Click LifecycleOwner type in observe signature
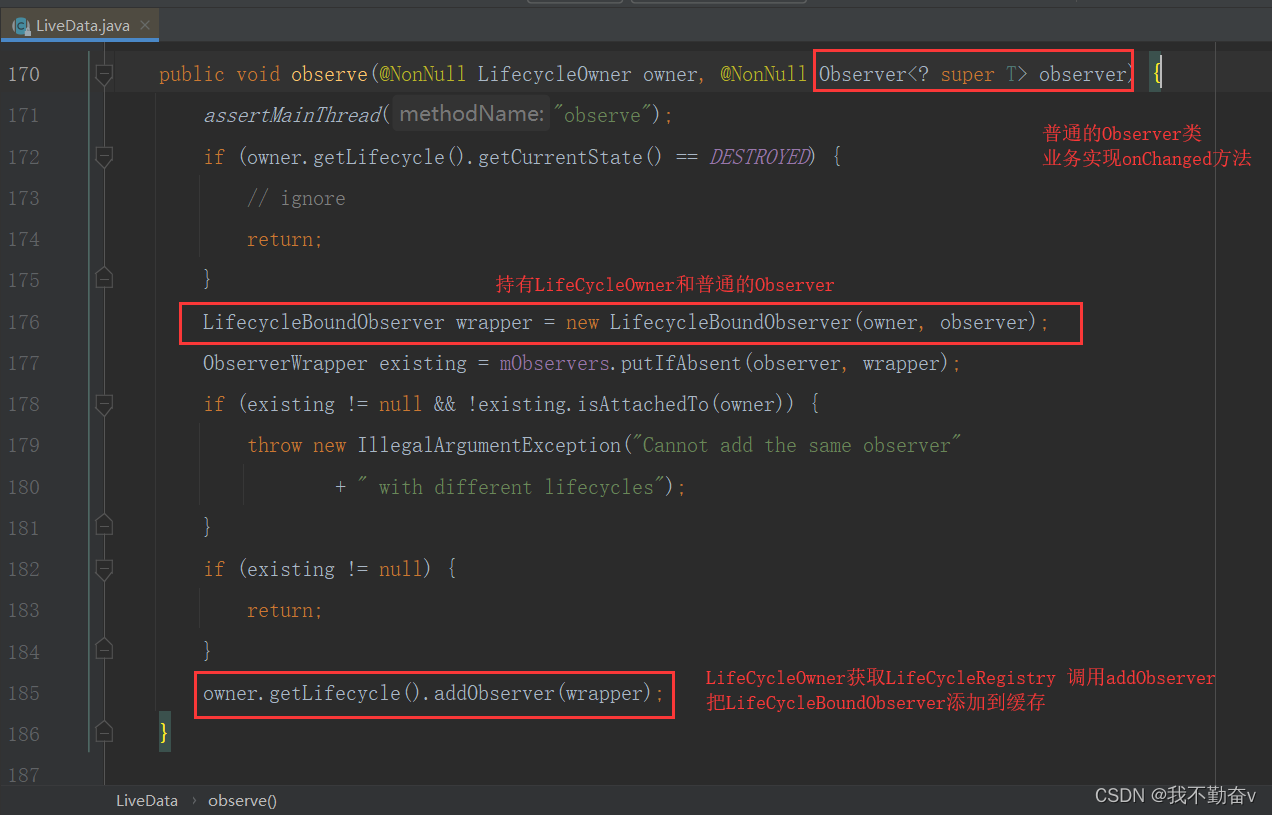 pos(555,74)
